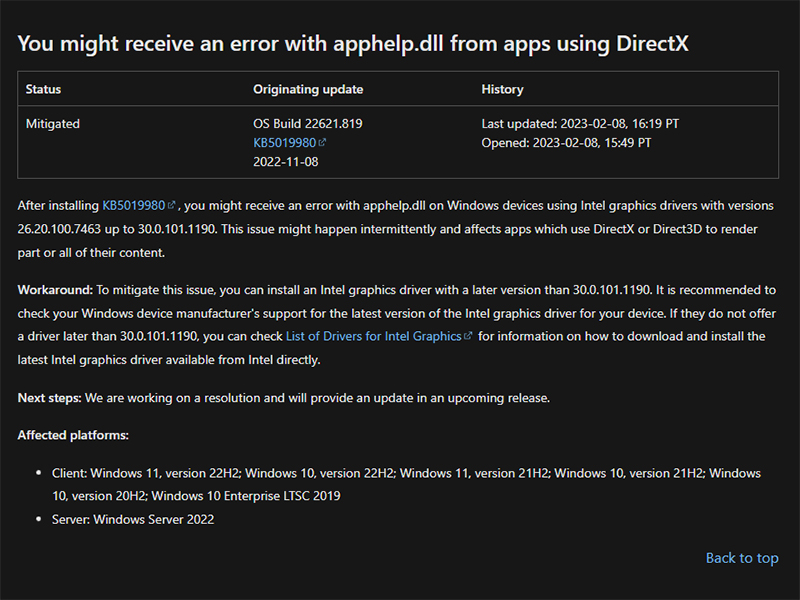The height and width of the screenshot is (600, 800).
Task: Click the OS Build 22621.819 text
Action: [307, 124]
